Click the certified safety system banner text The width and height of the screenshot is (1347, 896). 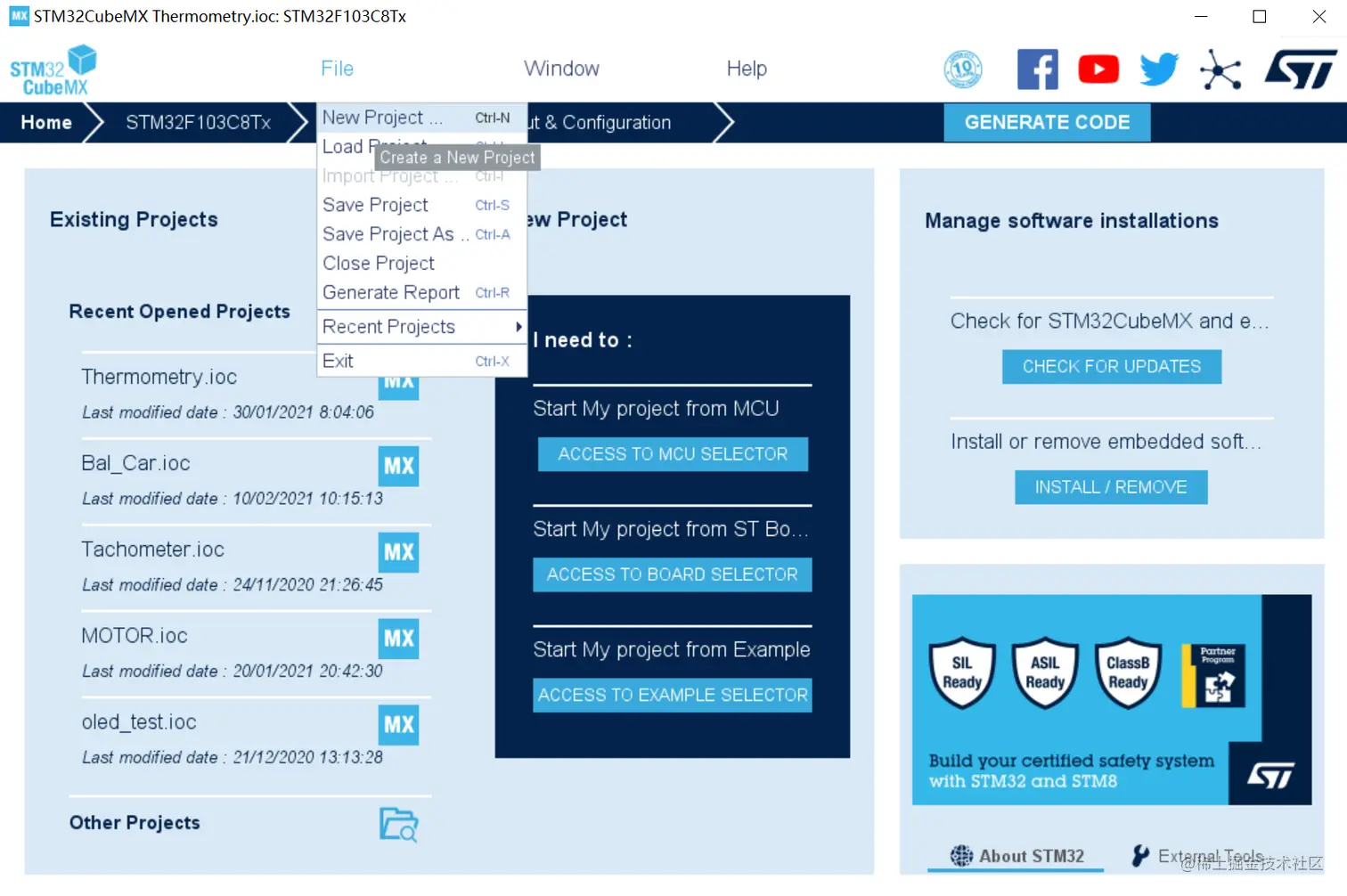pos(1071,770)
